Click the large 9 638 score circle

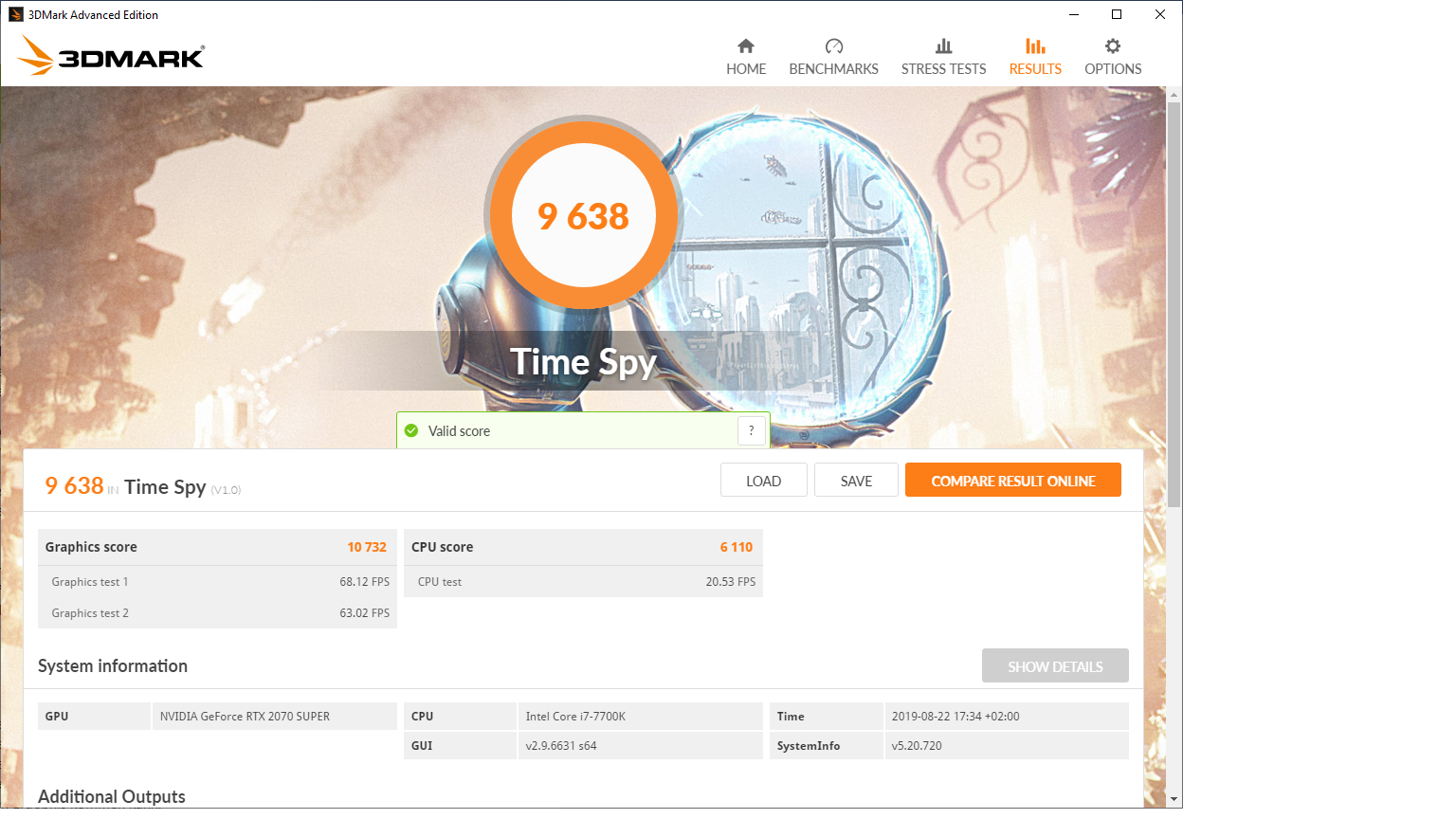tap(584, 215)
